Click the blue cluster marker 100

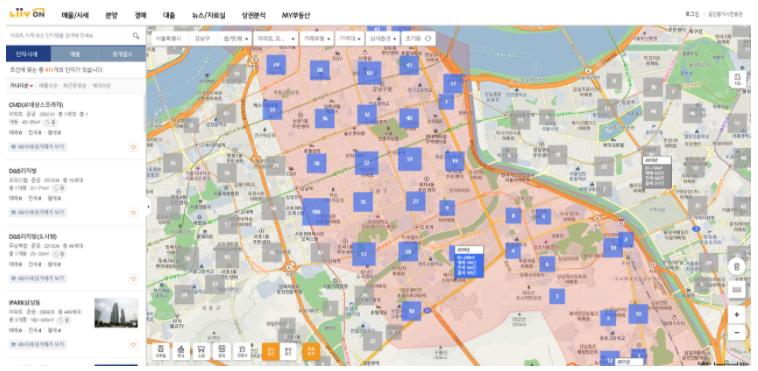316,212
